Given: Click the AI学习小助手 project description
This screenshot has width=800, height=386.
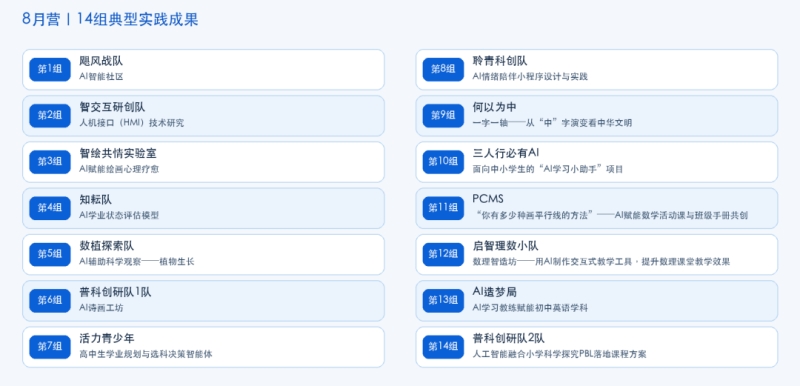Looking at the screenshot, I should 548,169.
